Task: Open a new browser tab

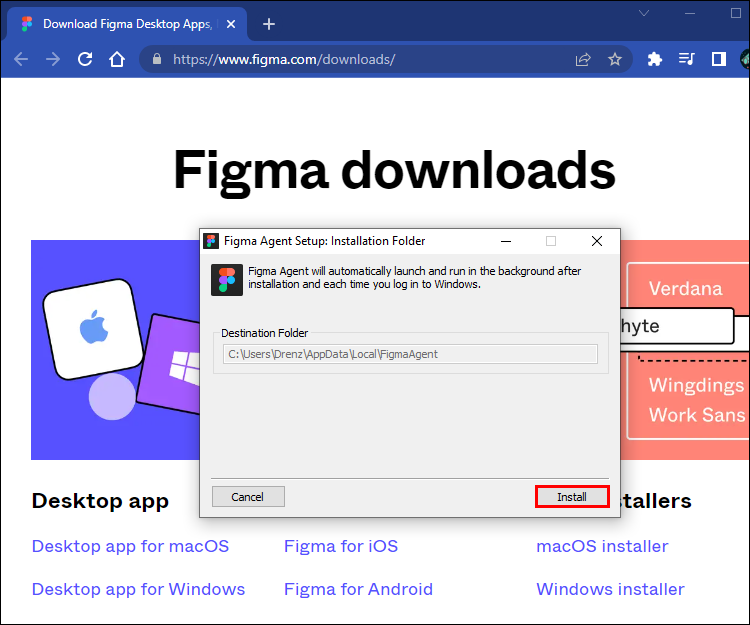Action: (269, 24)
